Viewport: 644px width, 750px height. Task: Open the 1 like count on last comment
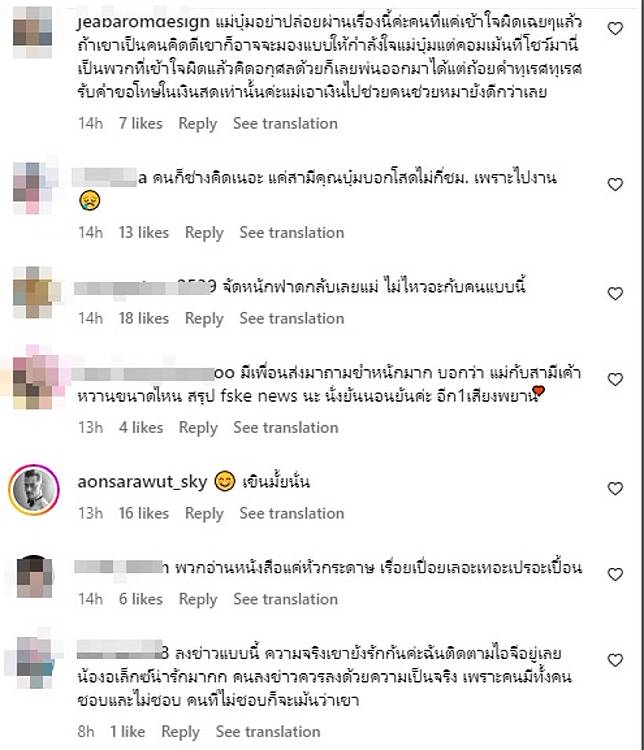pos(127,732)
